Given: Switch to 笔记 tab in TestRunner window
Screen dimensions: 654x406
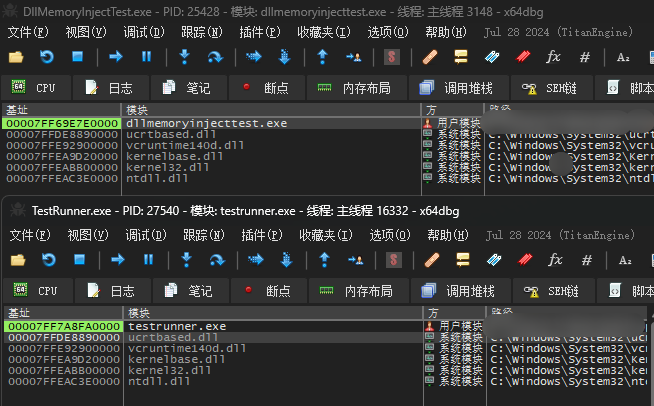Looking at the screenshot, I should click(x=191, y=291).
